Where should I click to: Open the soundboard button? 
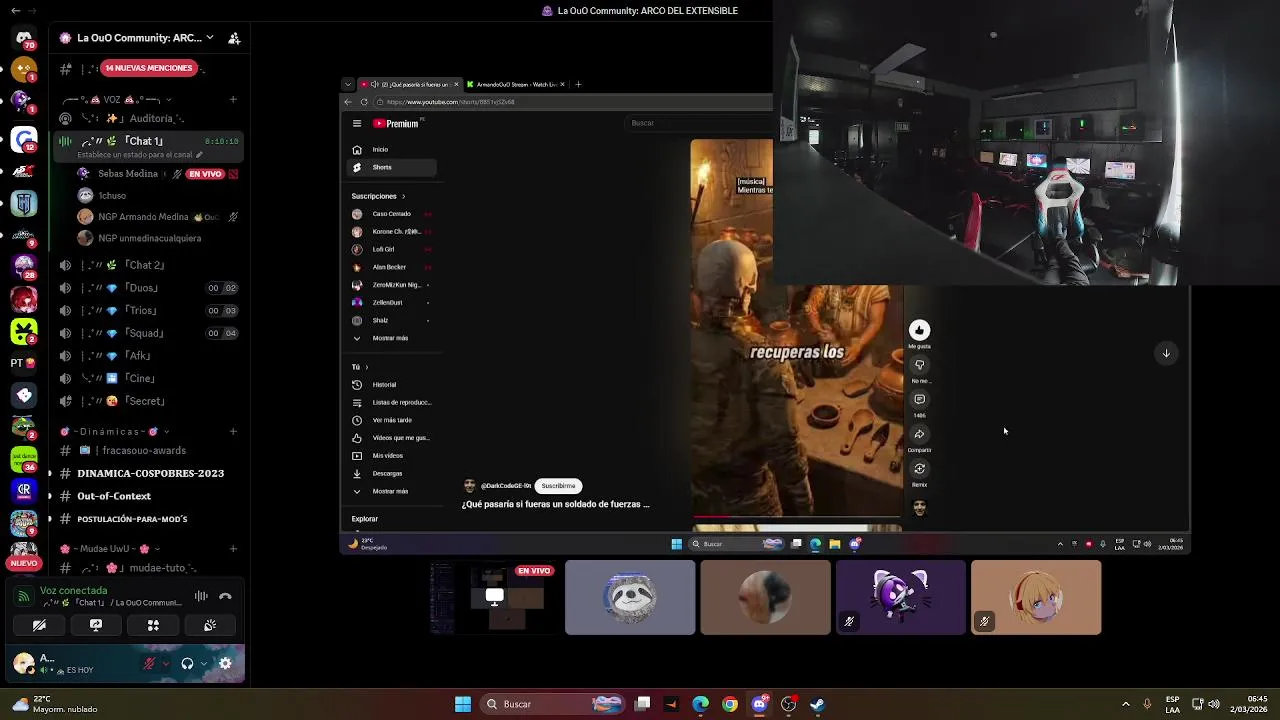click(210, 625)
